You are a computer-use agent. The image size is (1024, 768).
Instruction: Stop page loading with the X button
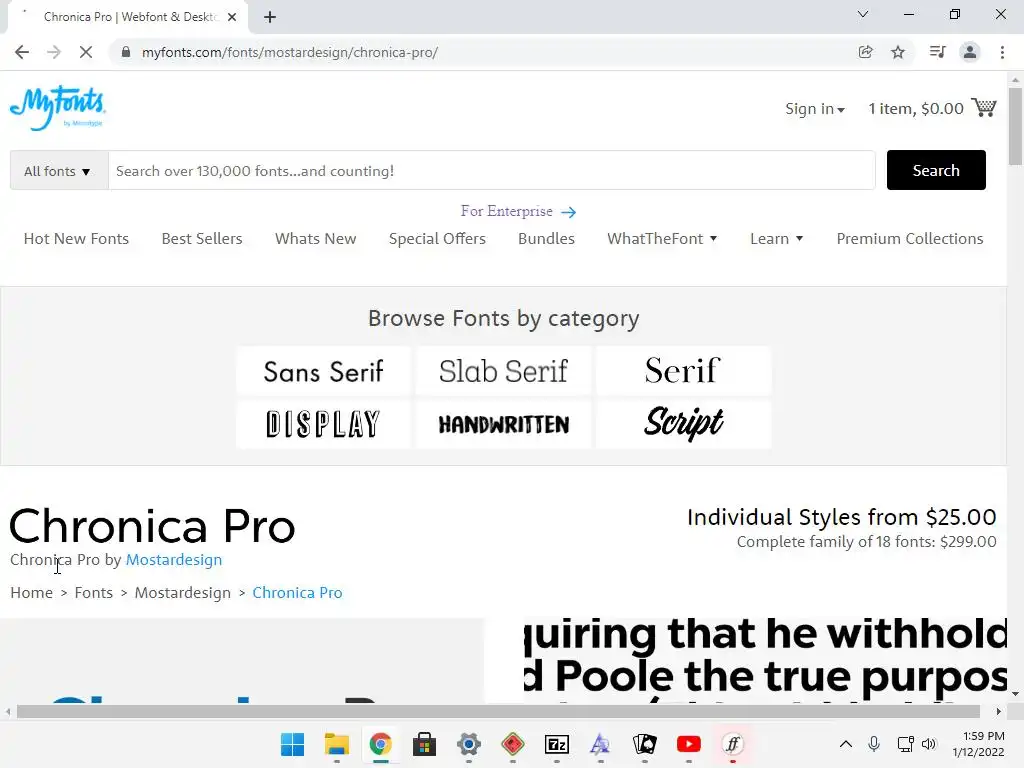pyautogui.click(x=86, y=52)
